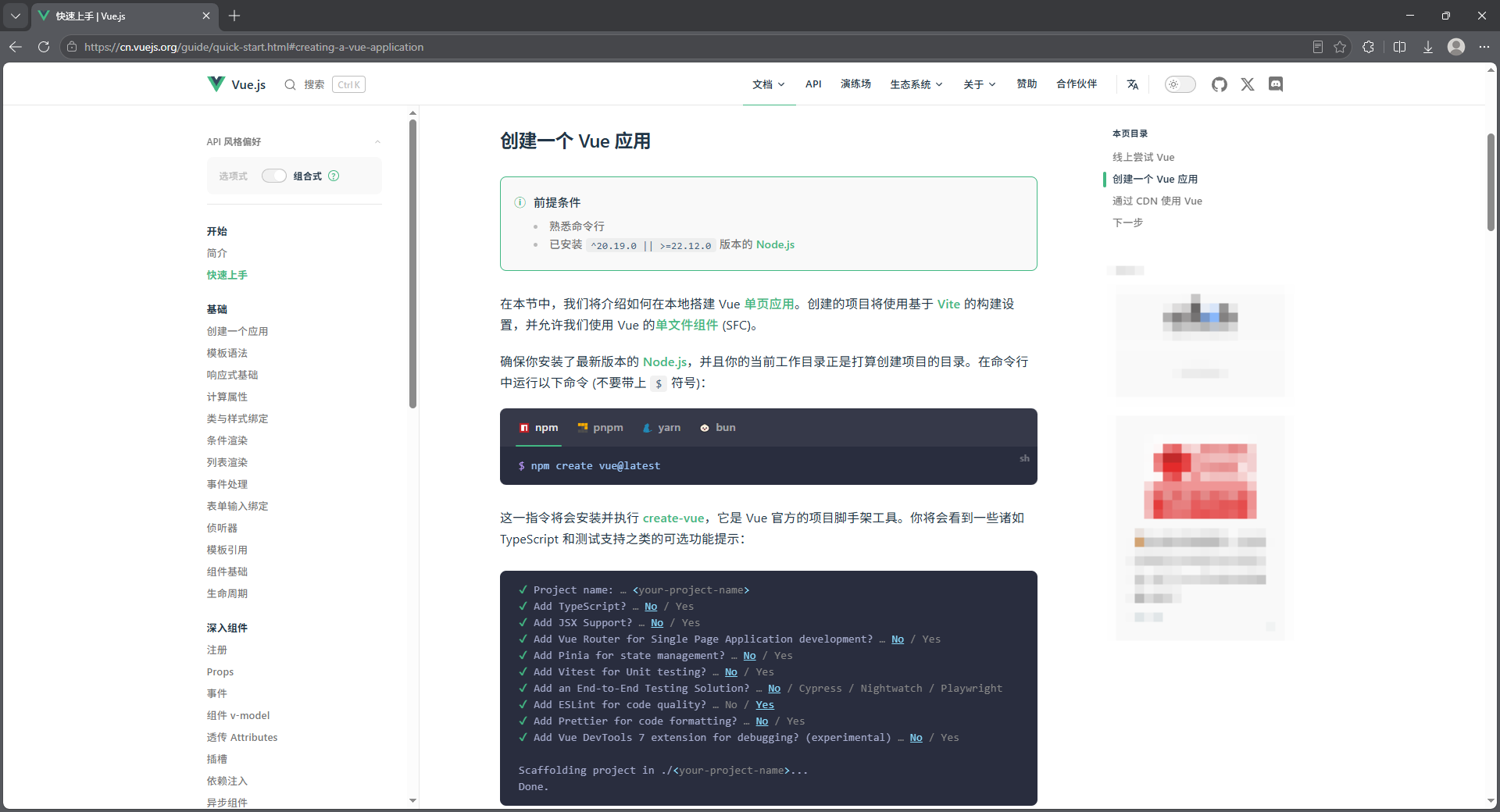Open the GitHub icon link
1500x812 pixels.
pyautogui.click(x=1220, y=84)
